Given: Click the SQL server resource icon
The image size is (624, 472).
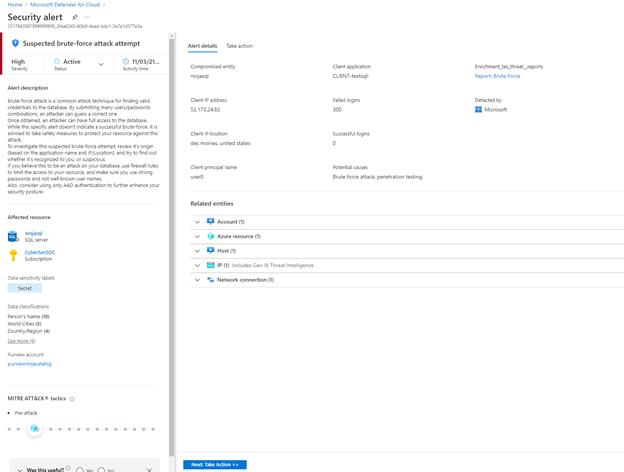Looking at the screenshot, I should click(x=13, y=236).
